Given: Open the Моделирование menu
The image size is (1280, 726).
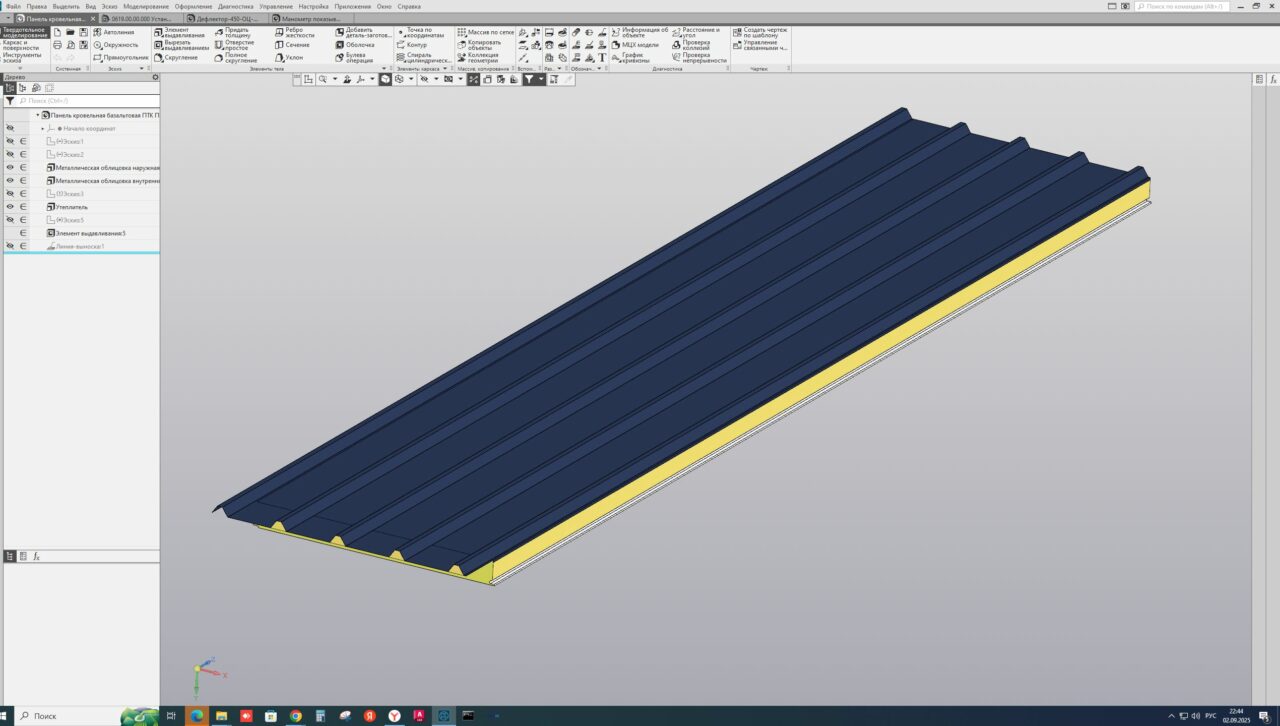Looking at the screenshot, I should 146,6.
